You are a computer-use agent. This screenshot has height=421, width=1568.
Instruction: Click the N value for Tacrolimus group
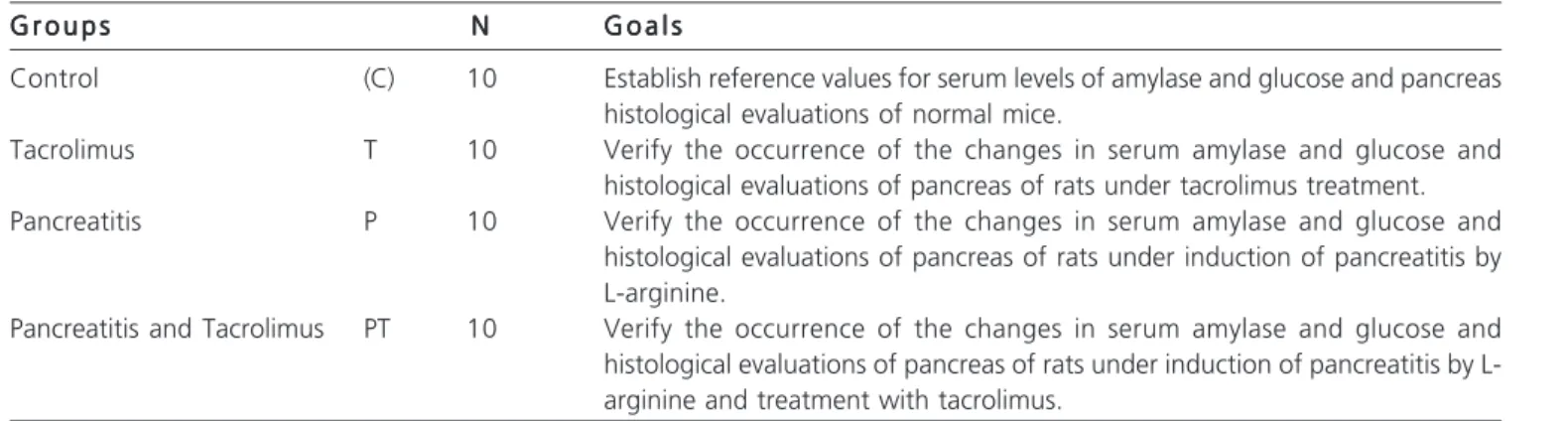point(482,150)
